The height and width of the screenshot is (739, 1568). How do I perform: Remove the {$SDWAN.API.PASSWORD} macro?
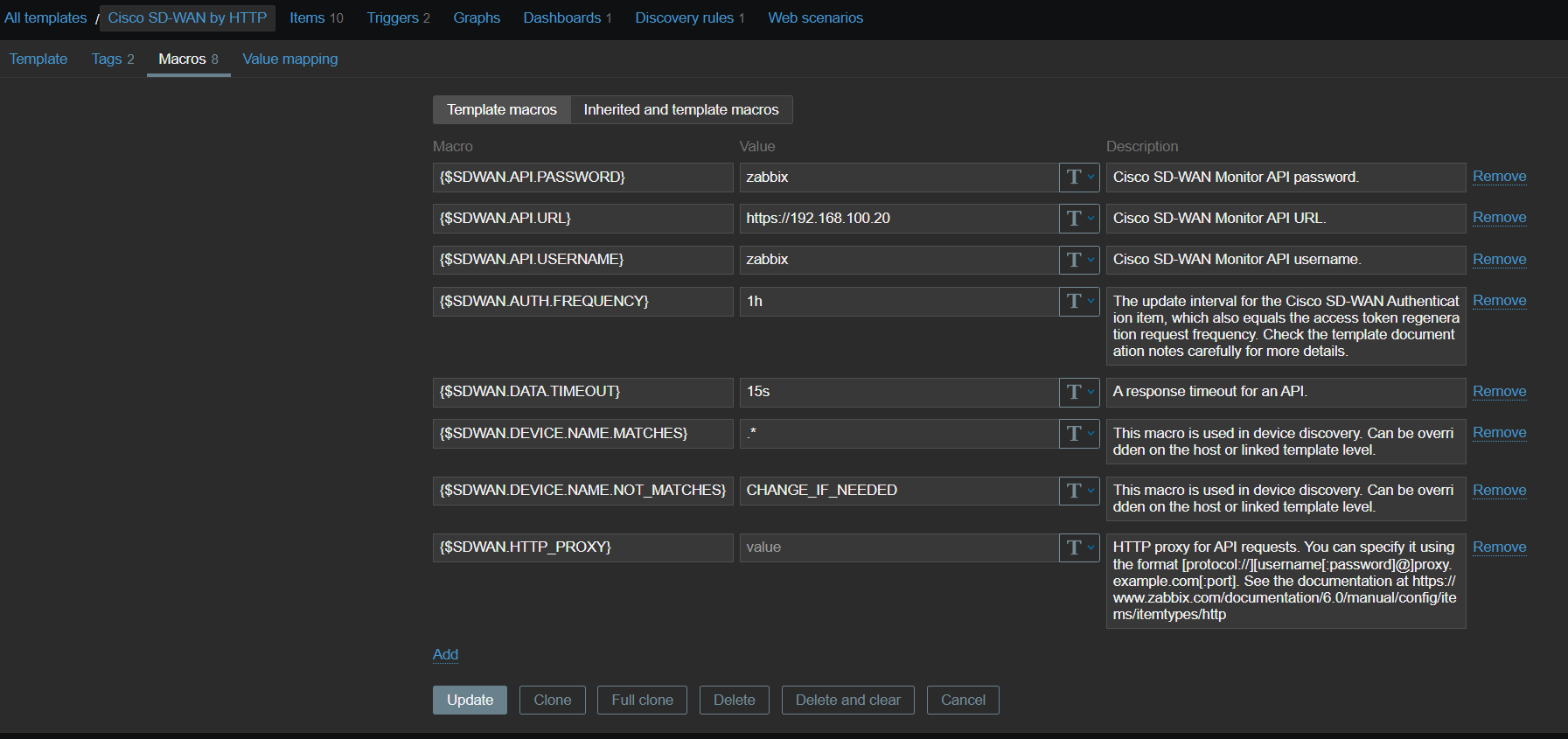pos(1500,177)
